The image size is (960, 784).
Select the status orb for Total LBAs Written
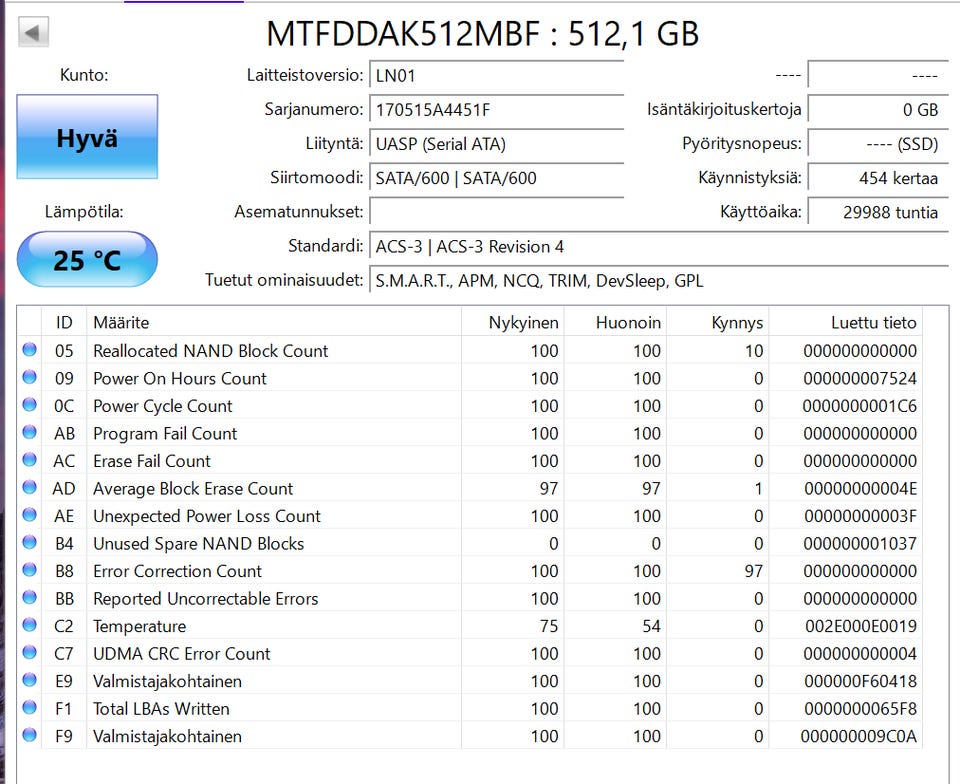coord(30,708)
